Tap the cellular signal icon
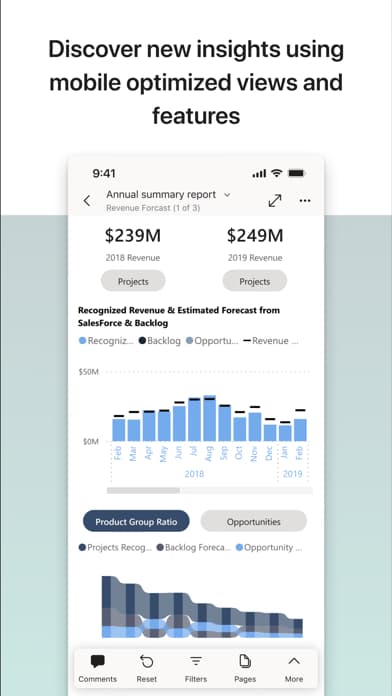 (x=259, y=174)
